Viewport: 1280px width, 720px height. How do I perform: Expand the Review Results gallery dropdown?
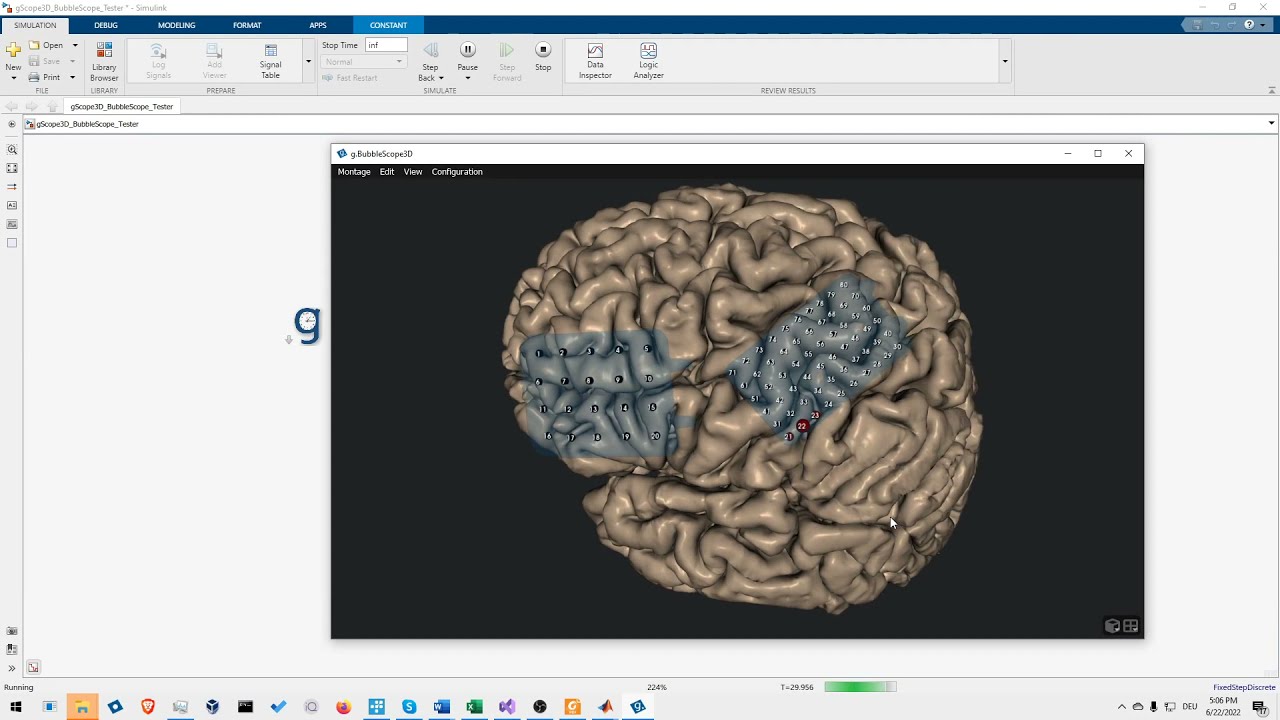(1005, 61)
